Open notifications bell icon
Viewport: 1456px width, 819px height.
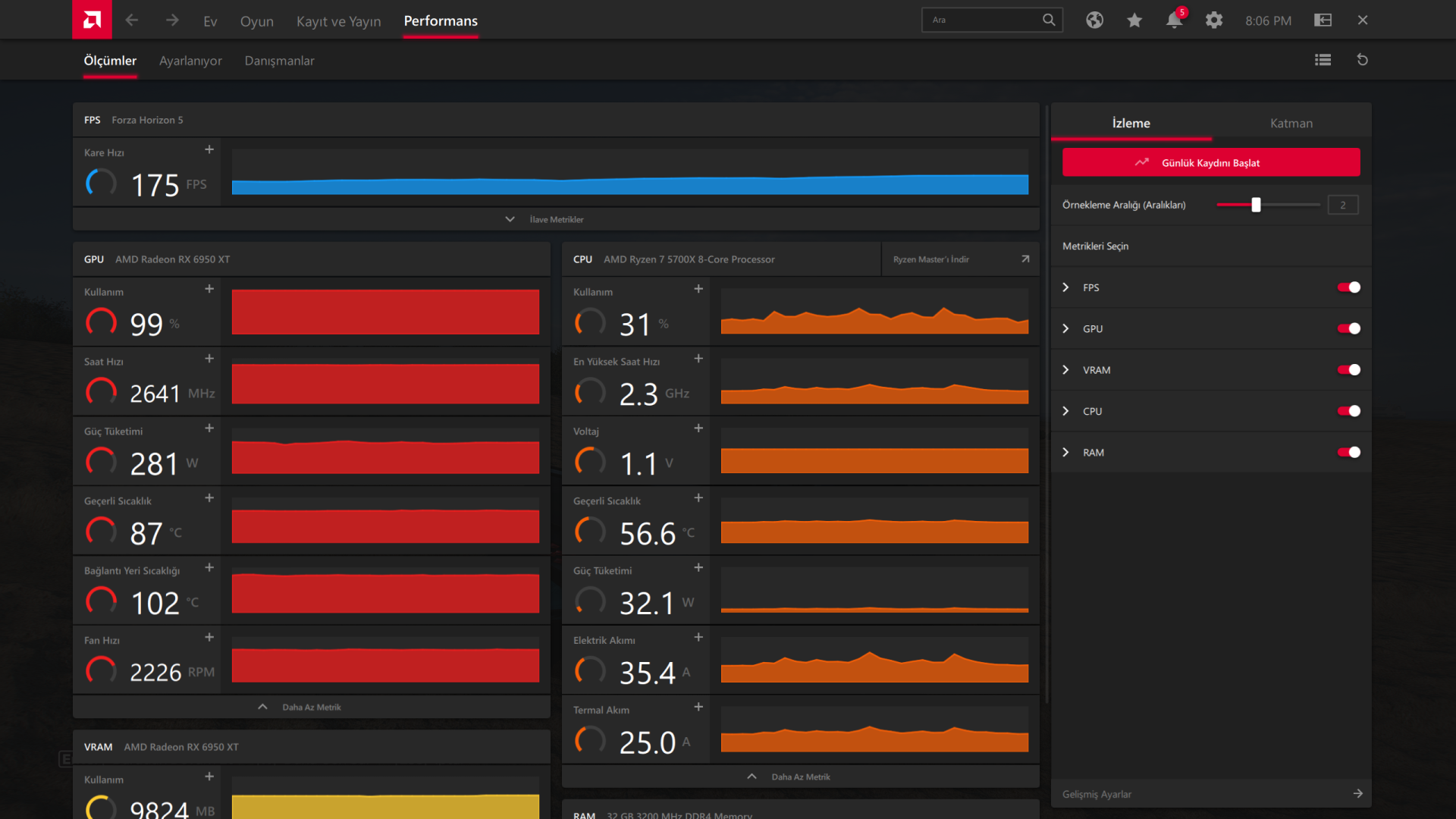[1174, 20]
